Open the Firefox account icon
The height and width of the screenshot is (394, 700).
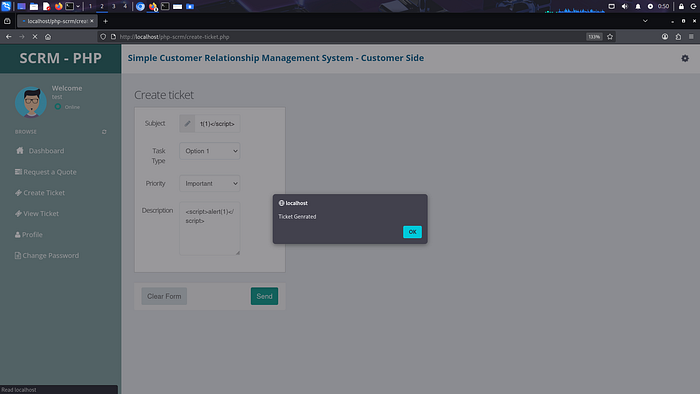[x=665, y=37]
